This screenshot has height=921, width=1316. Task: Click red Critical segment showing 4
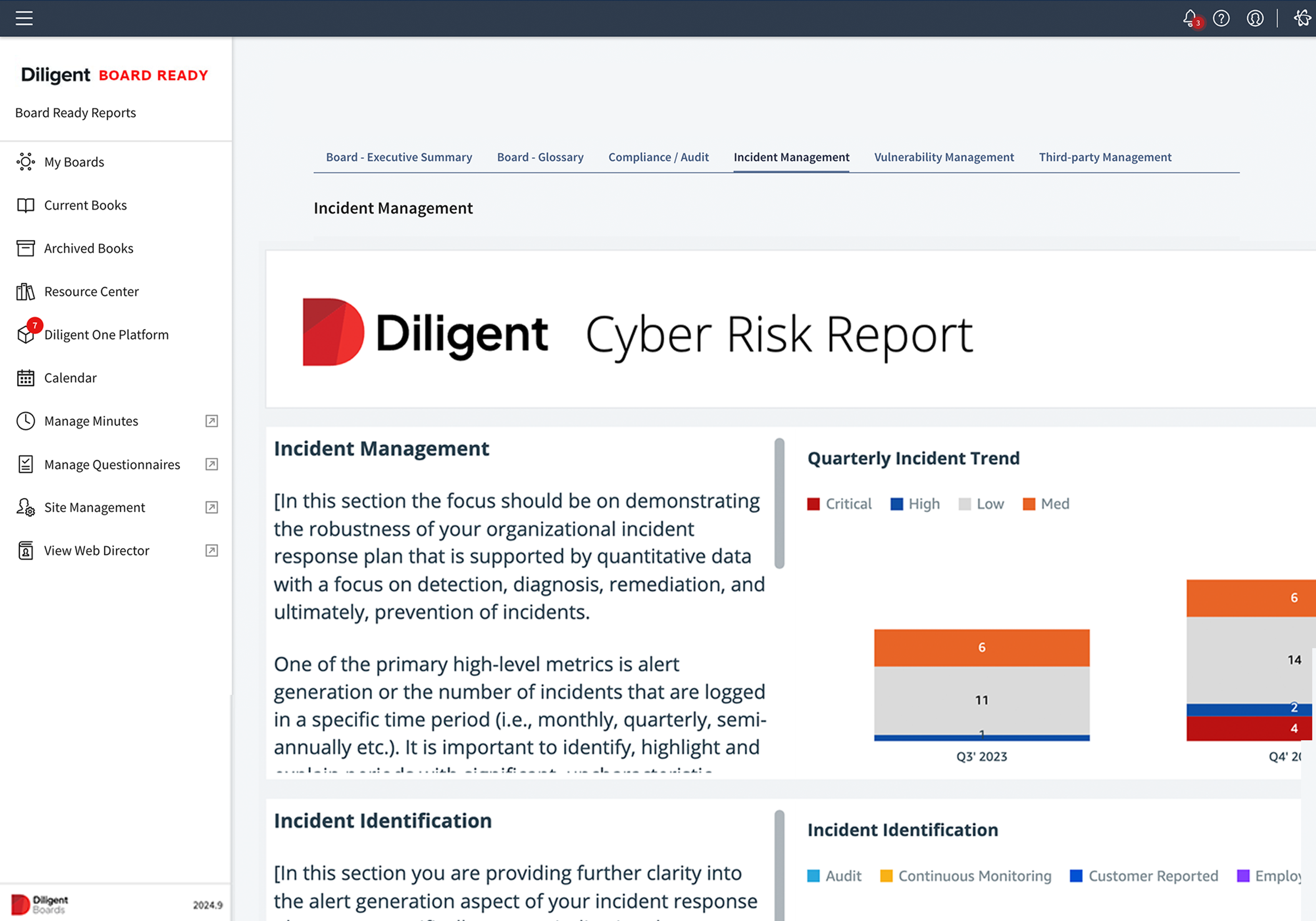pyautogui.click(x=1250, y=728)
